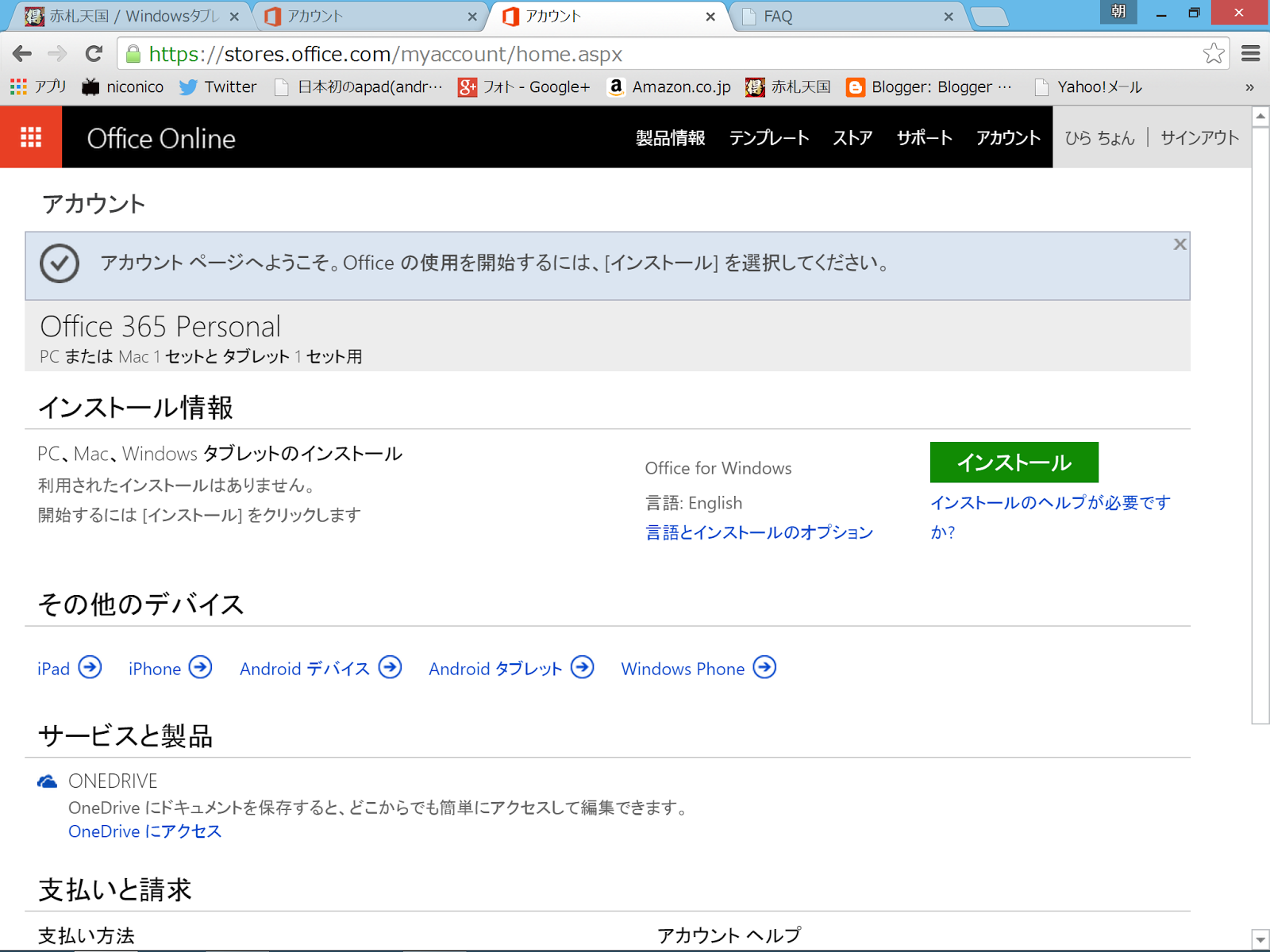Open the 赤札天国 bookmark

[788, 86]
